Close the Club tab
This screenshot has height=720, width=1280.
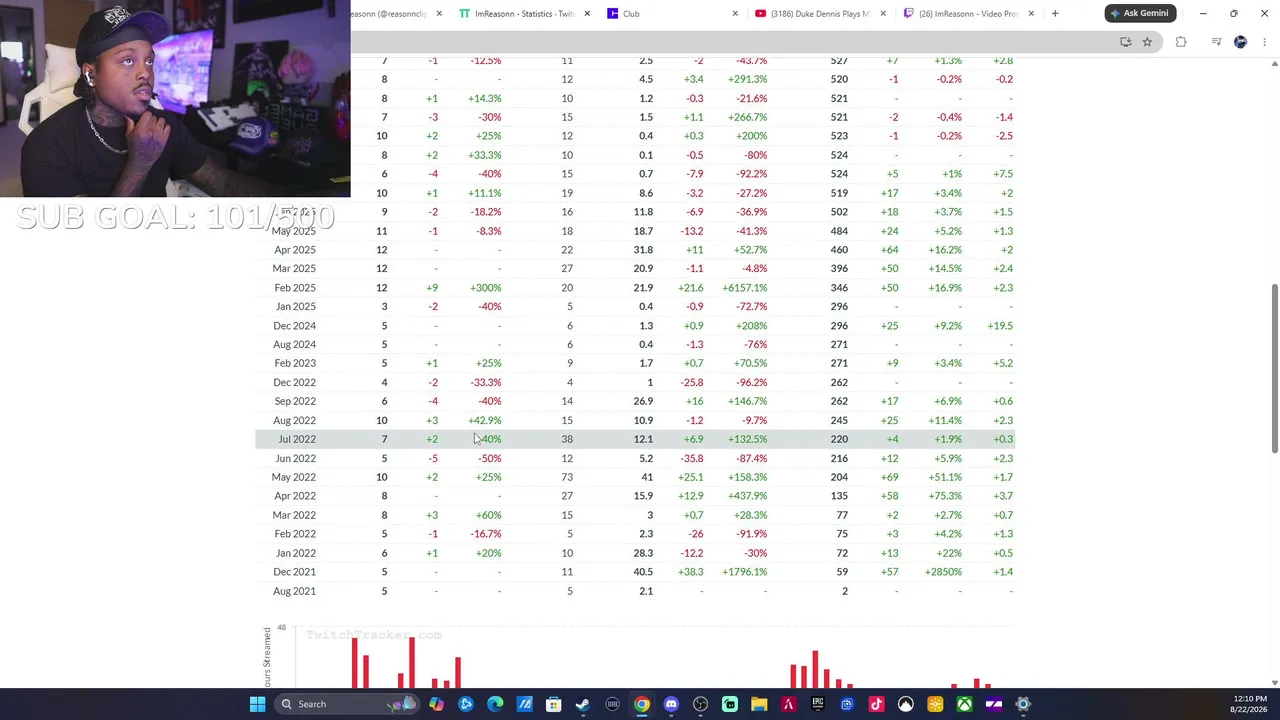(735, 14)
